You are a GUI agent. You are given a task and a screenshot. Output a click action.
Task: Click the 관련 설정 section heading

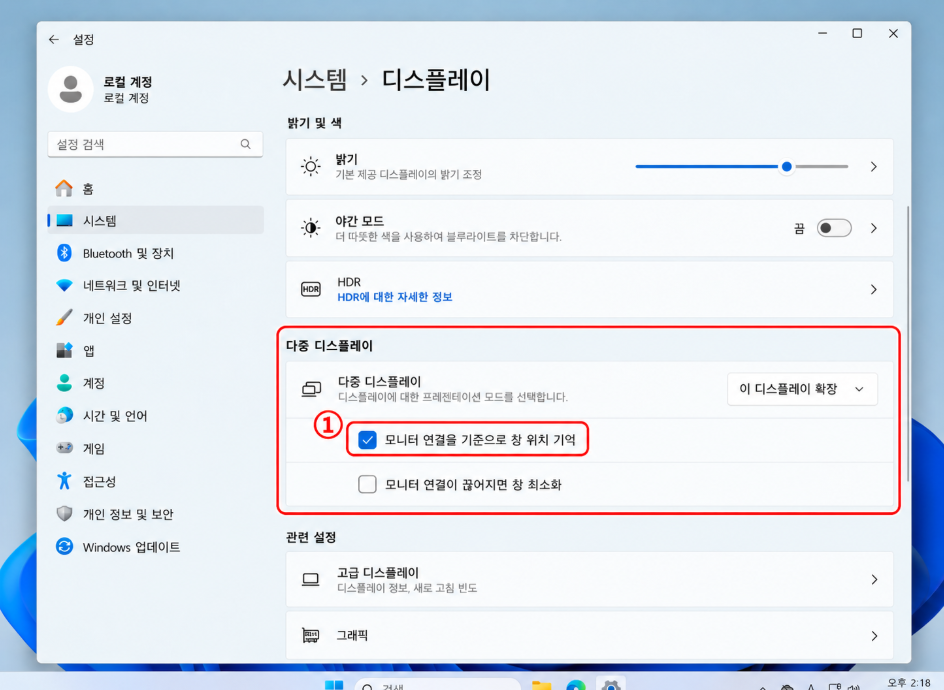tap(311, 537)
